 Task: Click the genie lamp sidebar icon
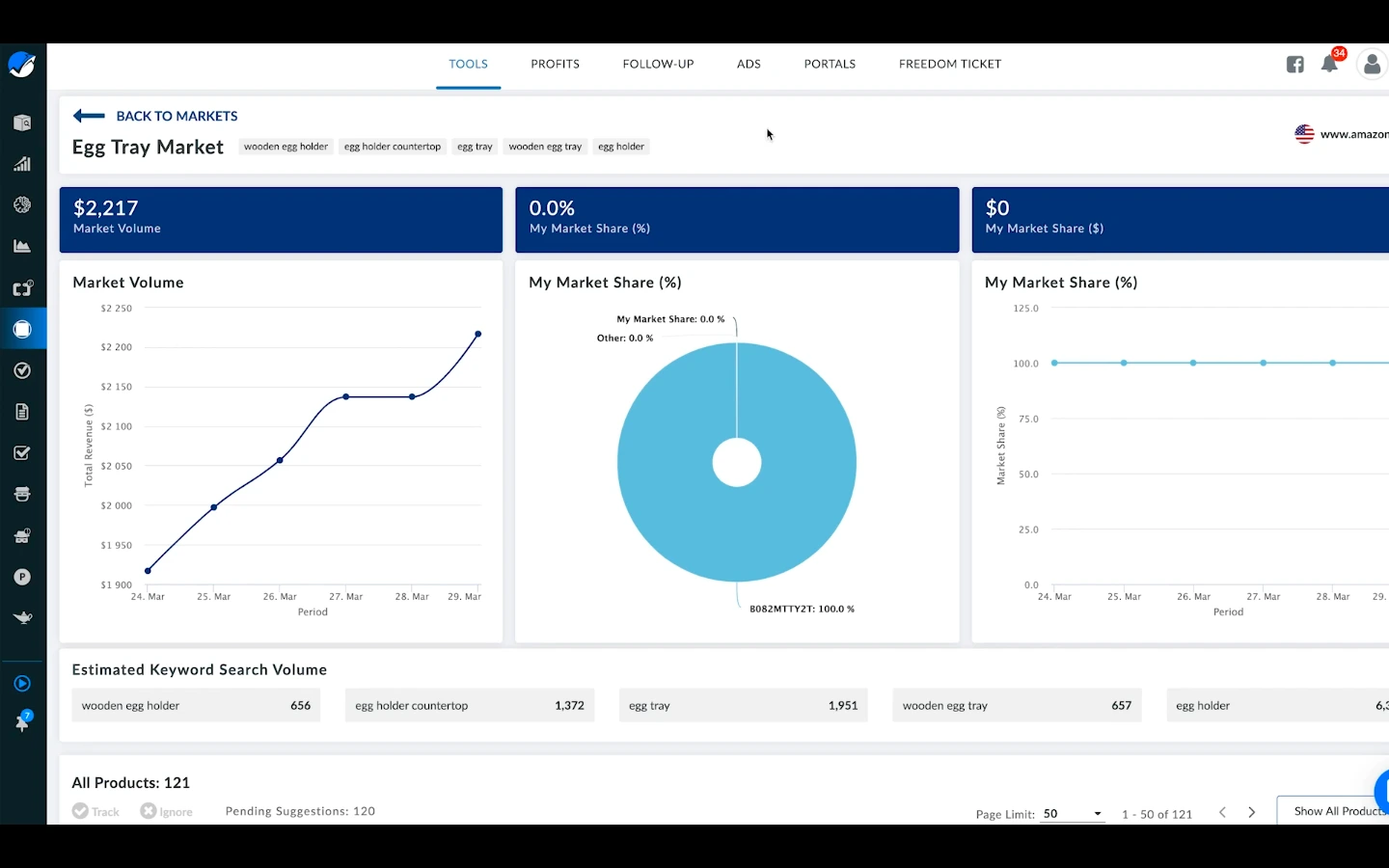(22, 617)
